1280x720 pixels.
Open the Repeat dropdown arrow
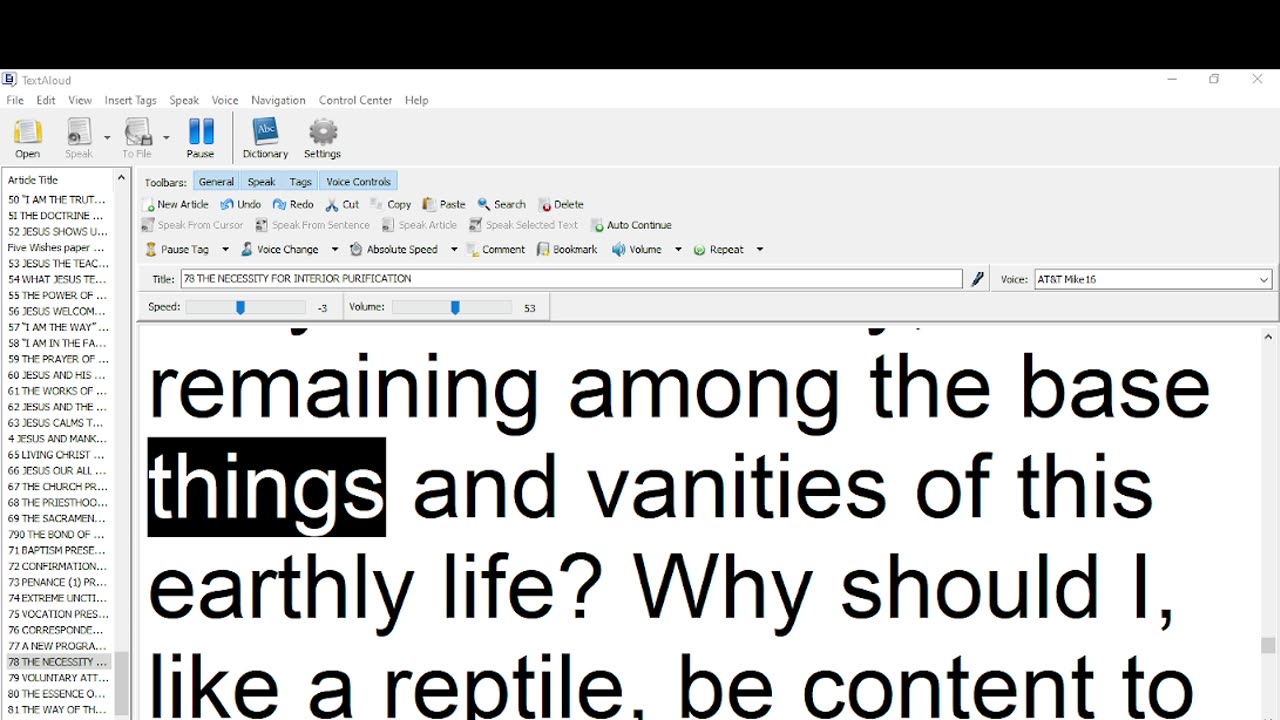coord(759,249)
